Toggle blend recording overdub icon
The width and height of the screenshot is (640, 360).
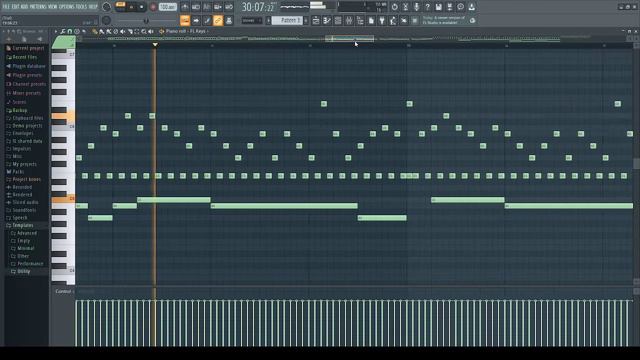tap(218, 7)
